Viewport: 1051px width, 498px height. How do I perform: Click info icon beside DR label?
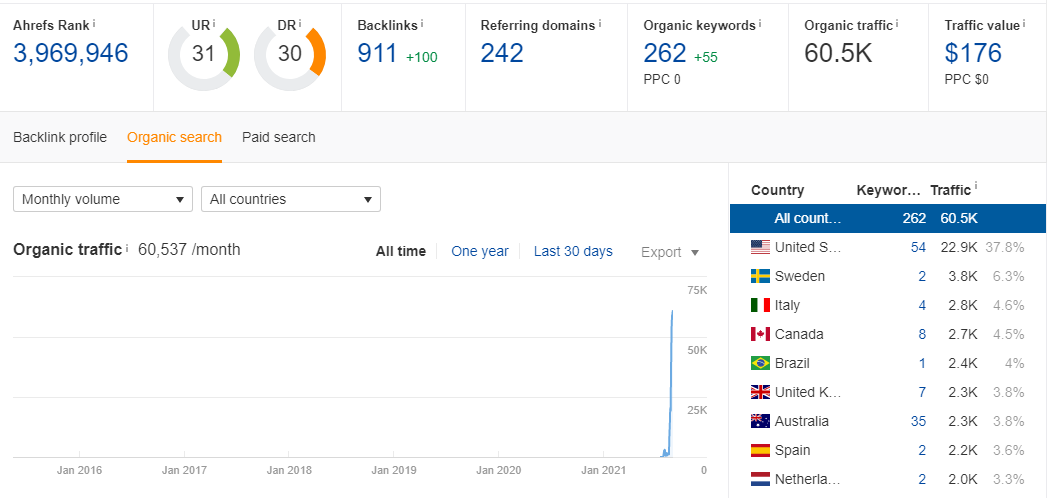coord(301,23)
